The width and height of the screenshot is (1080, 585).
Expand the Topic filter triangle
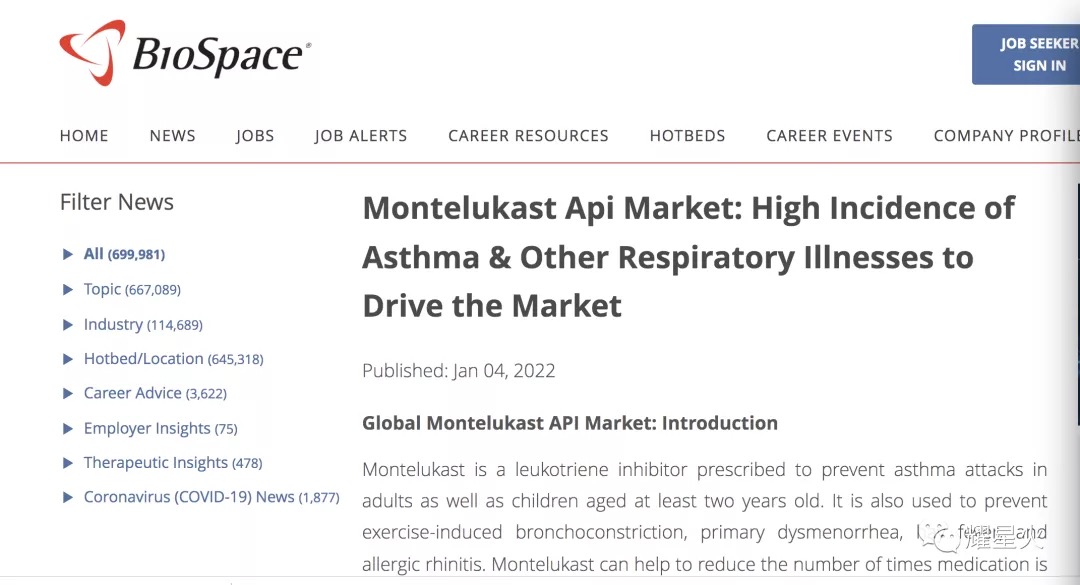68,289
